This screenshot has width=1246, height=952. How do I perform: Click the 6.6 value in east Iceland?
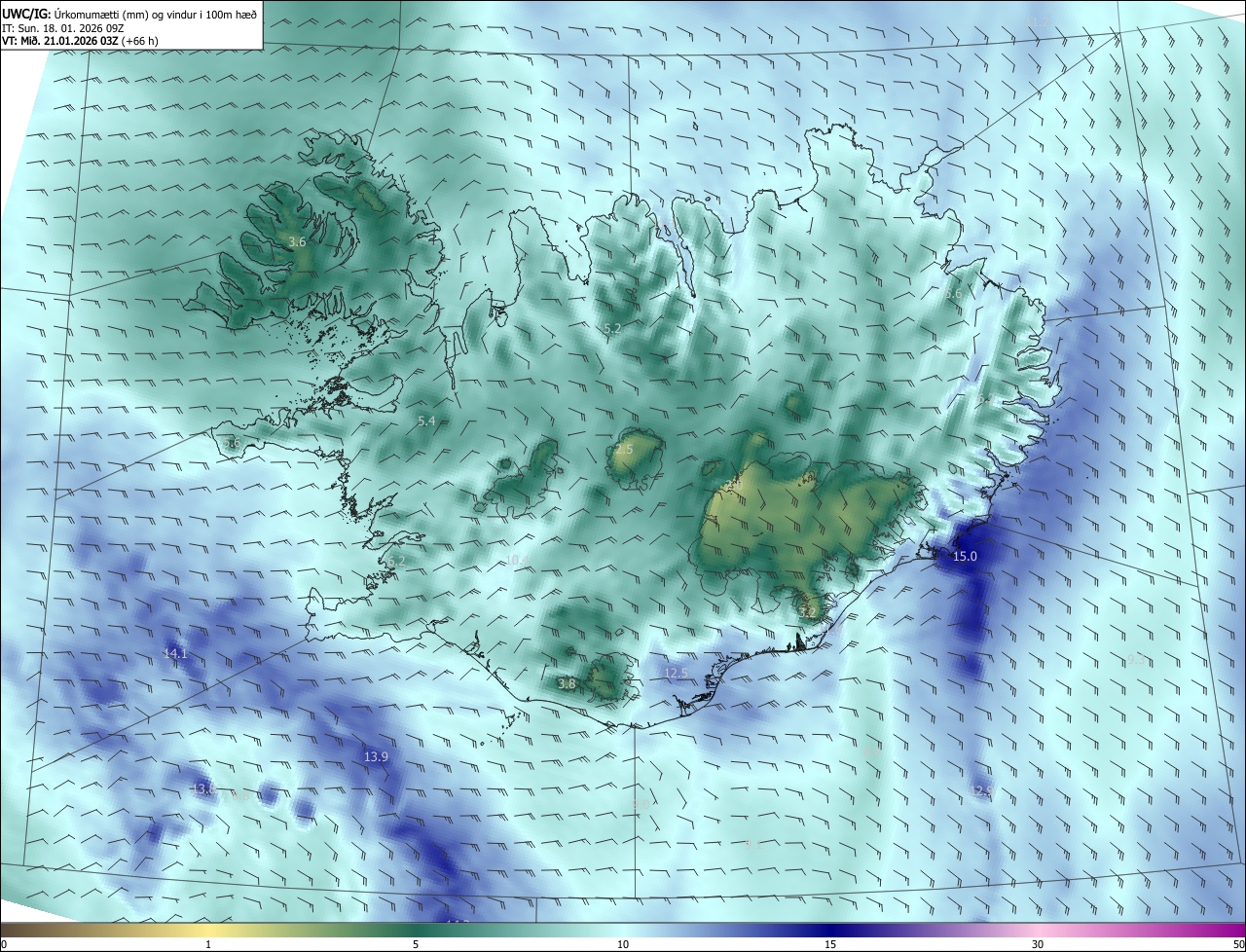[953, 294]
